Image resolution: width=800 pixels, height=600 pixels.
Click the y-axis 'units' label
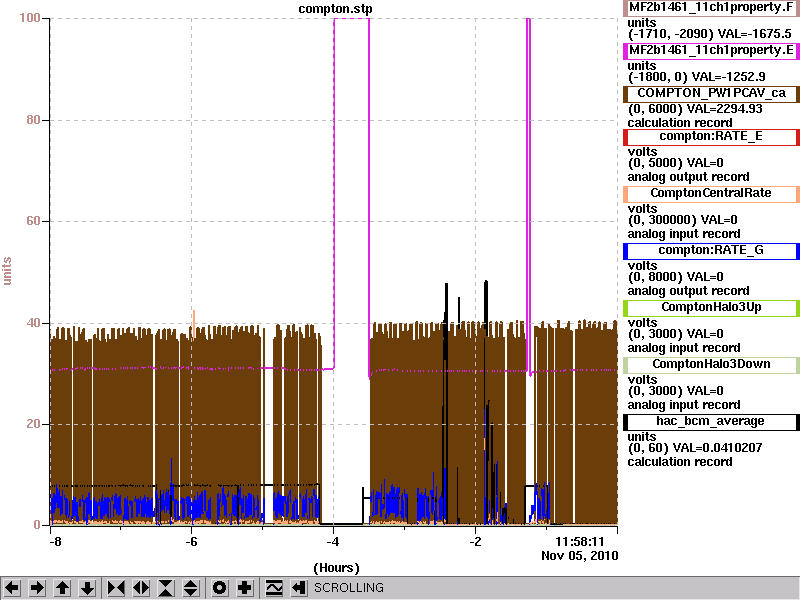pos(7,271)
